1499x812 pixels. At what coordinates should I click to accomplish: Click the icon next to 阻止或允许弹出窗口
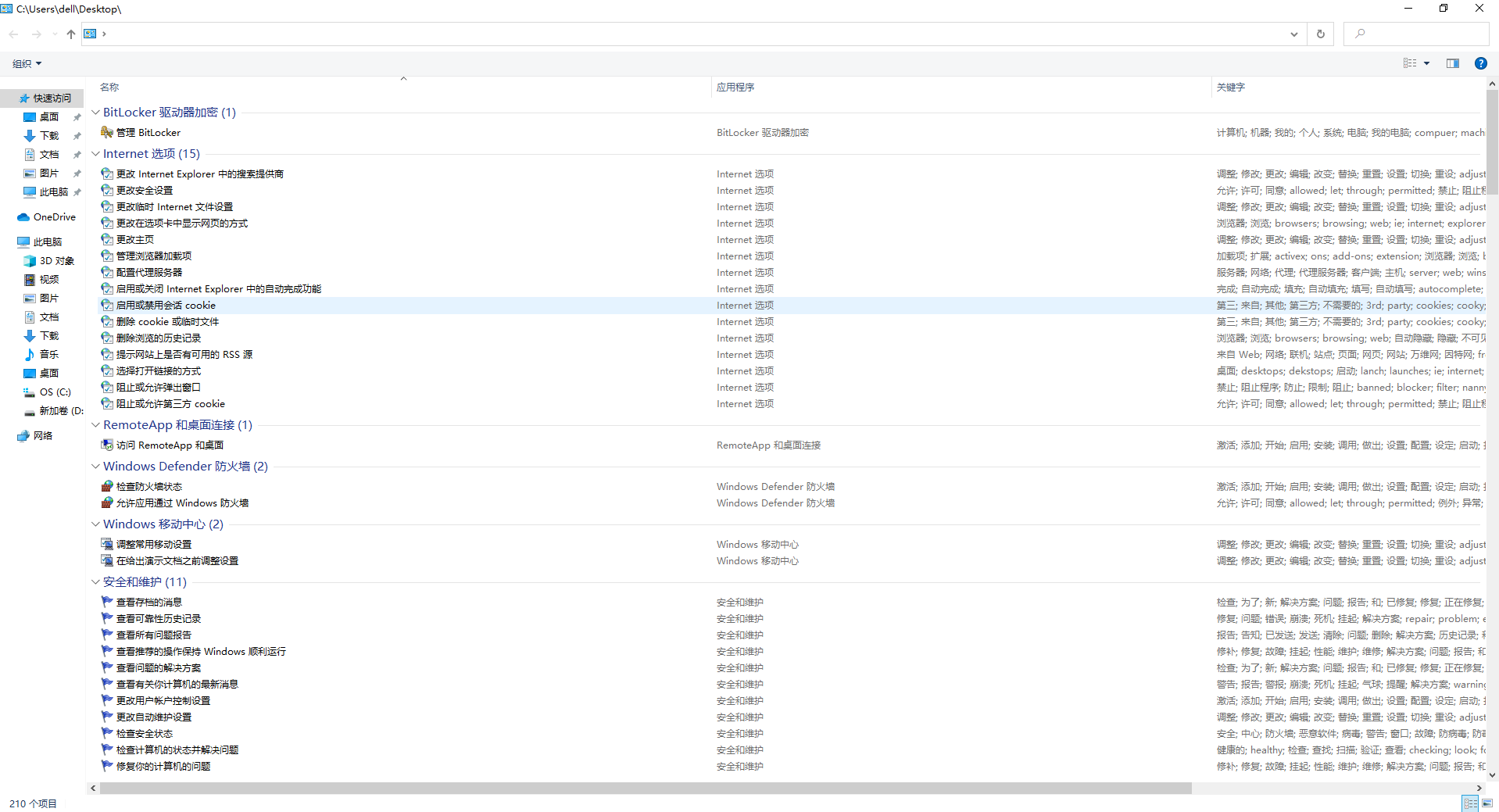point(107,387)
